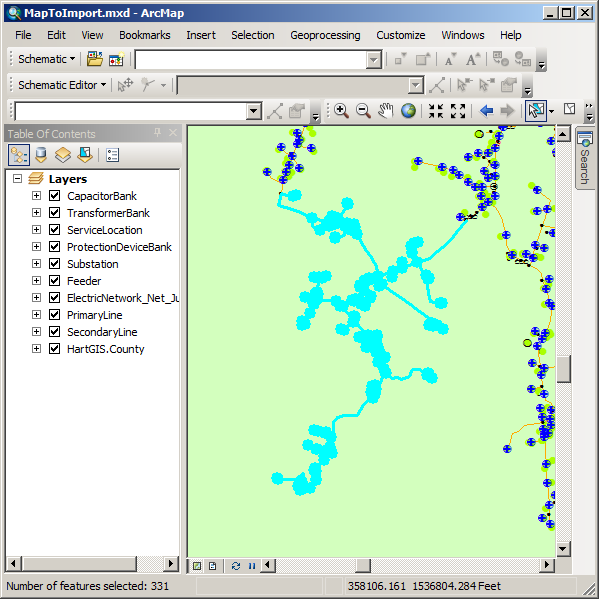This screenshot has width=599, height=599.
Task: Toggle ProtectionDeviceBank layer checkbox
Action: [54, 247]
